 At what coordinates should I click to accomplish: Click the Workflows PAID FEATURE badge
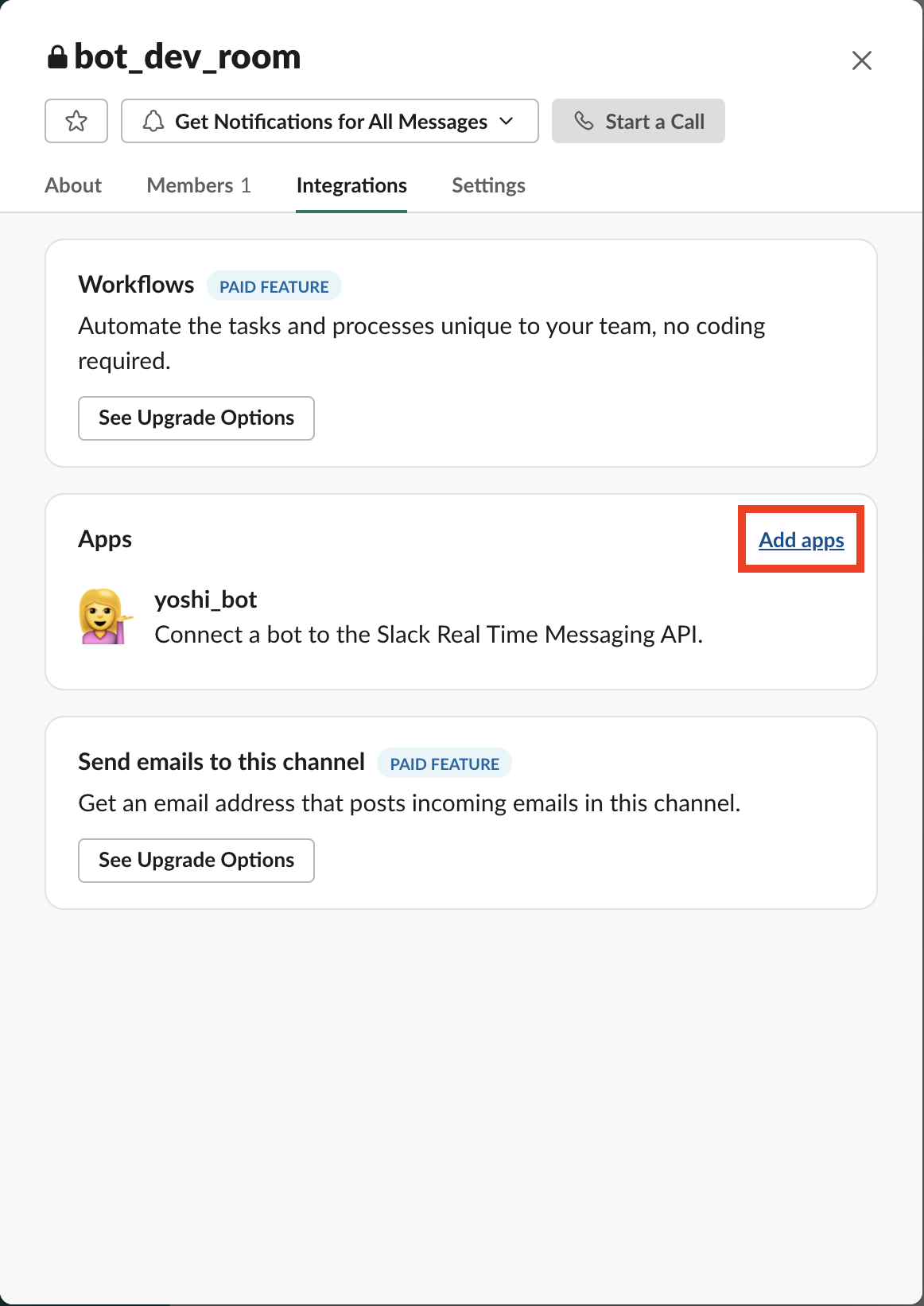click(x=274, y=286)
